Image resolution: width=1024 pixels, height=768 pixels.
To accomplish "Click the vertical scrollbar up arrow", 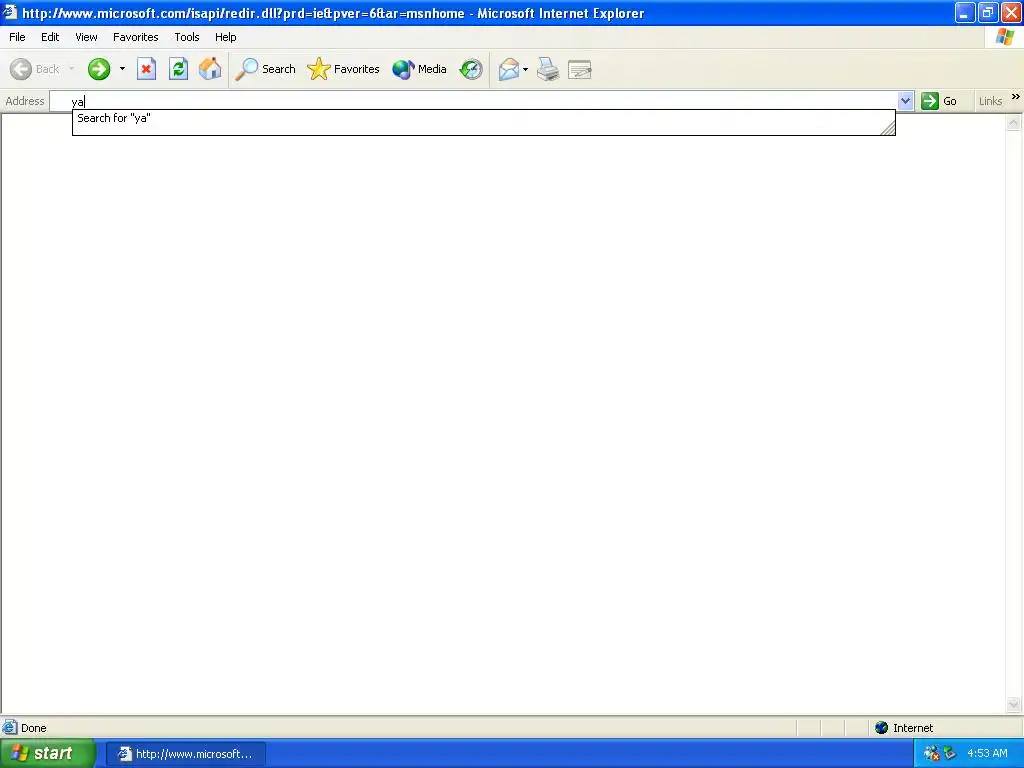I will (1014, 122).
